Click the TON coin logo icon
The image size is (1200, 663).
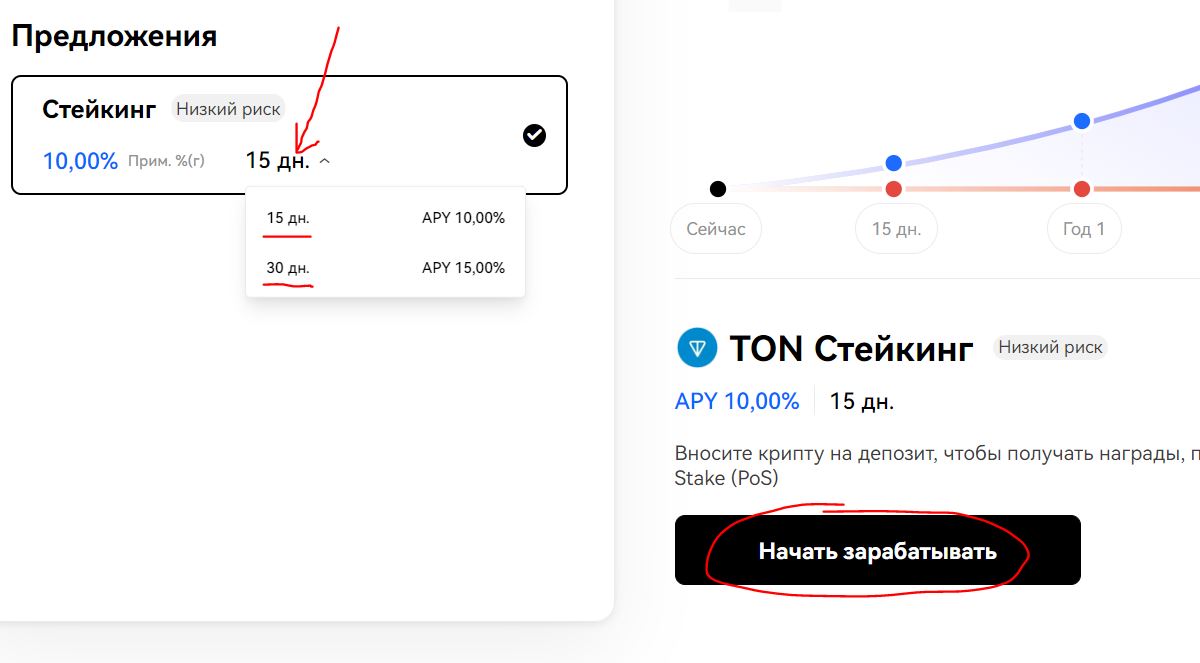[x=697, y=348]
